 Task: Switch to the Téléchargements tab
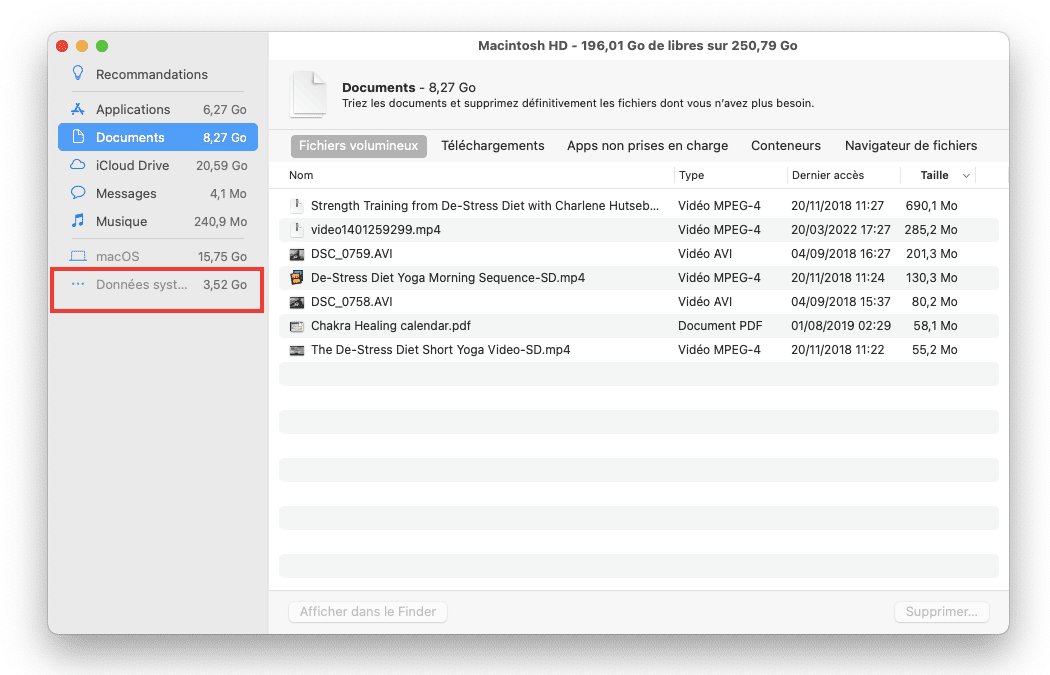click(492, 146)
